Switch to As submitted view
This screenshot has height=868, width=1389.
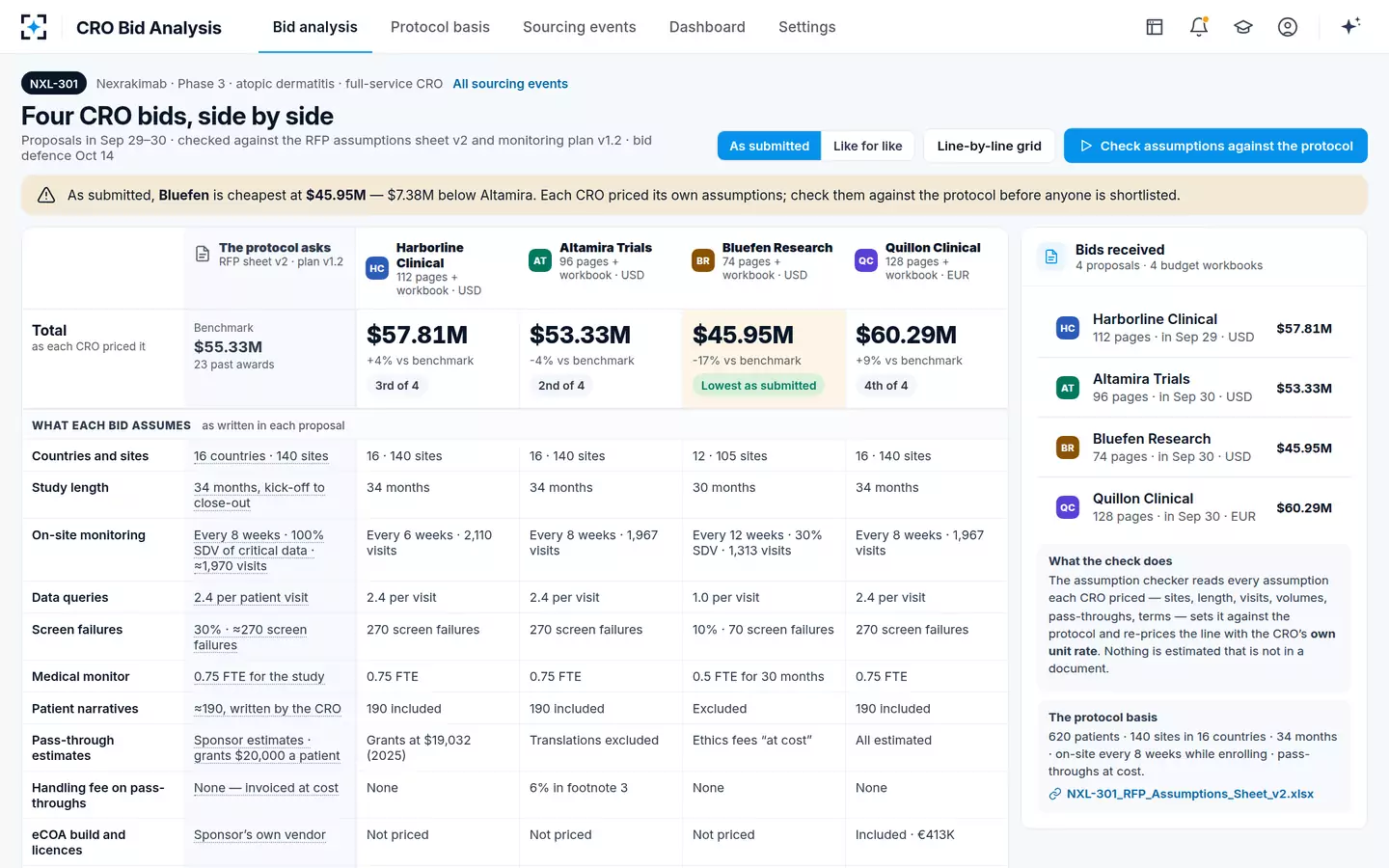(769, 146)
